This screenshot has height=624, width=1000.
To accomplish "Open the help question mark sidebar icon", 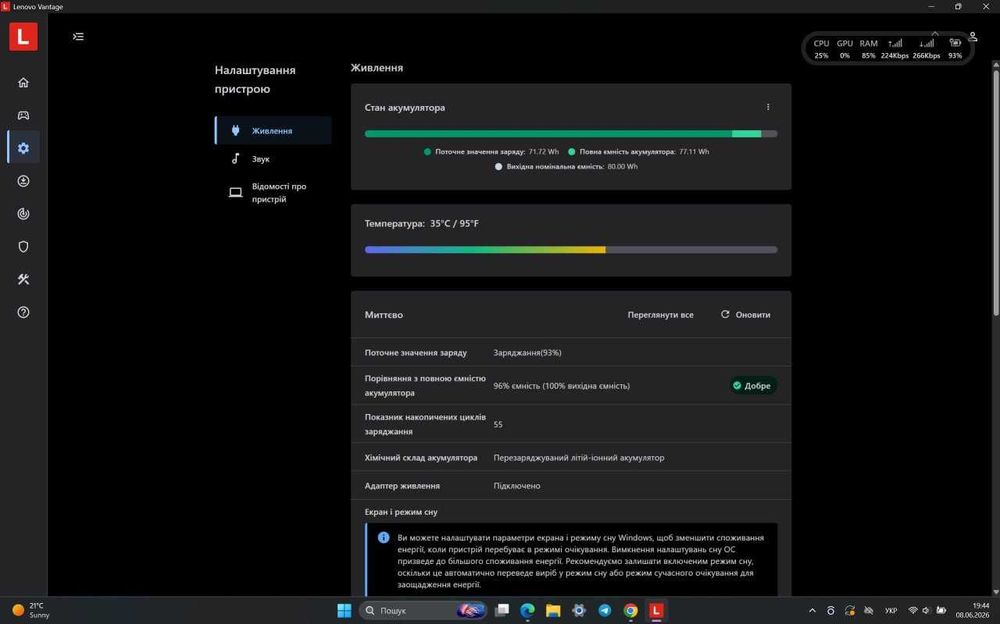I will pos(24,313).
